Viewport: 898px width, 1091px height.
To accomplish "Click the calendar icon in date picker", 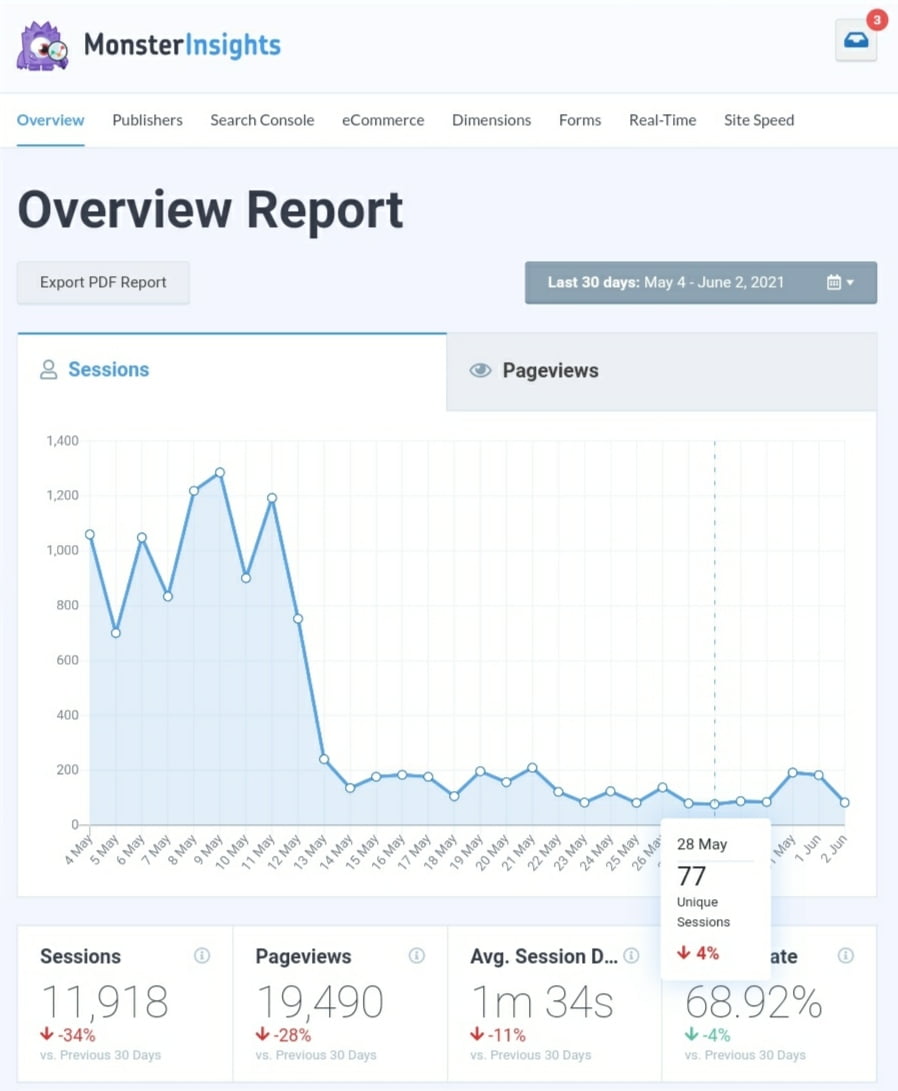I will 833,282.
